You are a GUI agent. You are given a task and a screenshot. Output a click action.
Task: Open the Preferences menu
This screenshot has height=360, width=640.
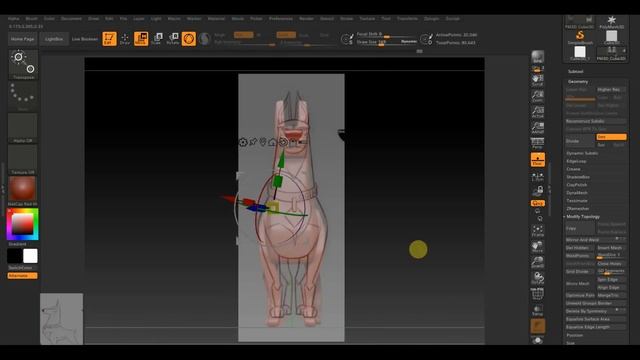(x=281, y=19)
